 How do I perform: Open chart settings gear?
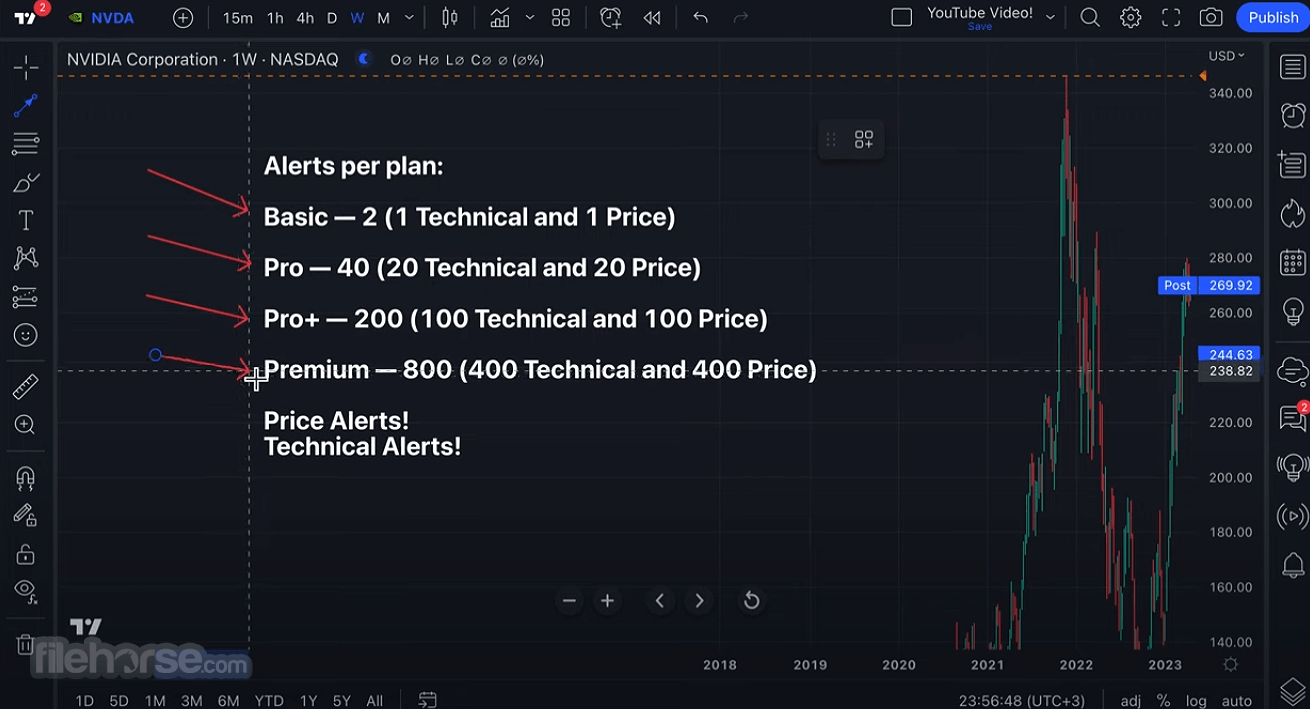coord(1130,18)
